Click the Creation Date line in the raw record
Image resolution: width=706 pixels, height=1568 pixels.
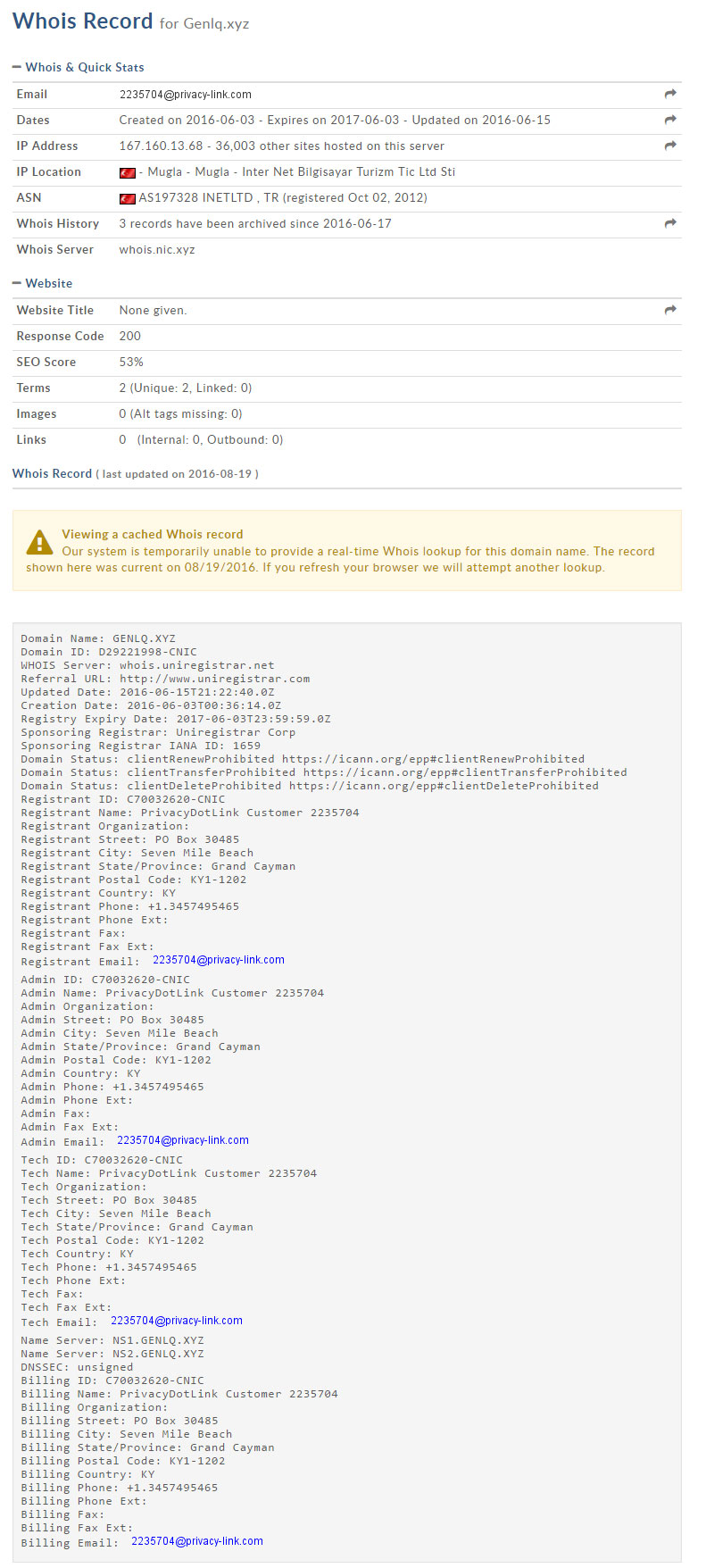151,705
